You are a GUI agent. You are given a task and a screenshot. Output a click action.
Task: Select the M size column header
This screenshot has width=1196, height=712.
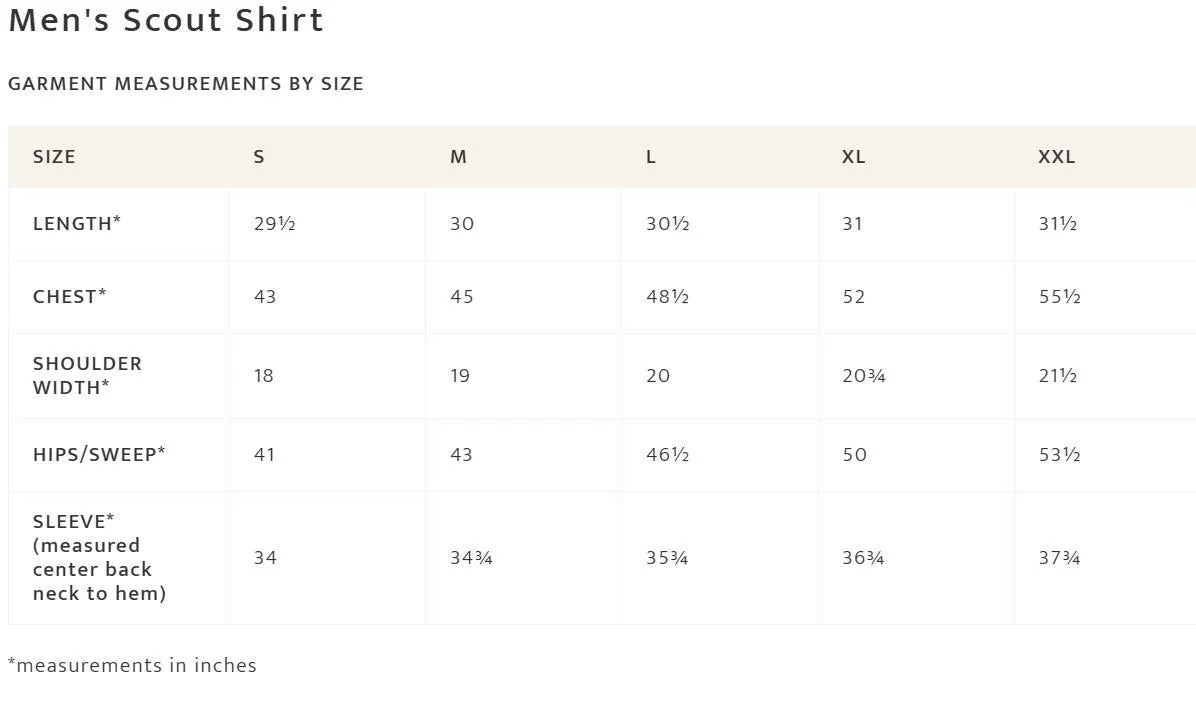[x=458, y=156]
